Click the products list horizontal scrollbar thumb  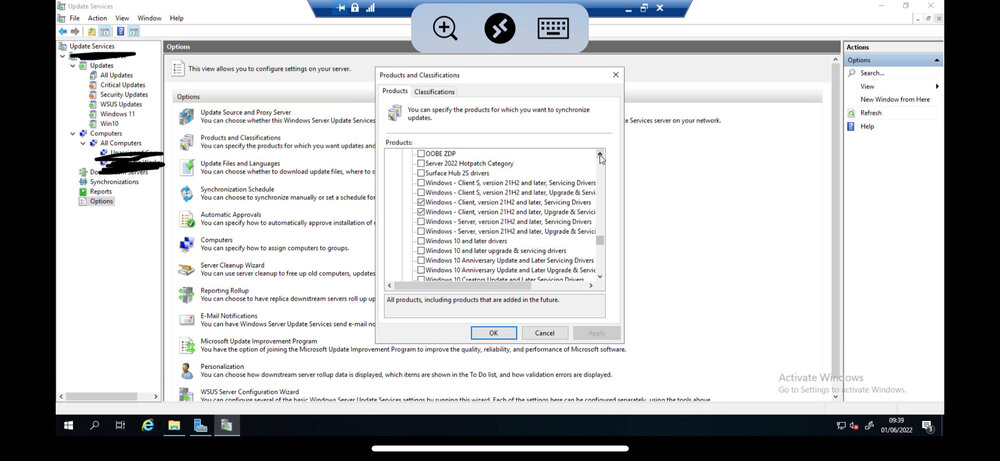pos(462,286)
